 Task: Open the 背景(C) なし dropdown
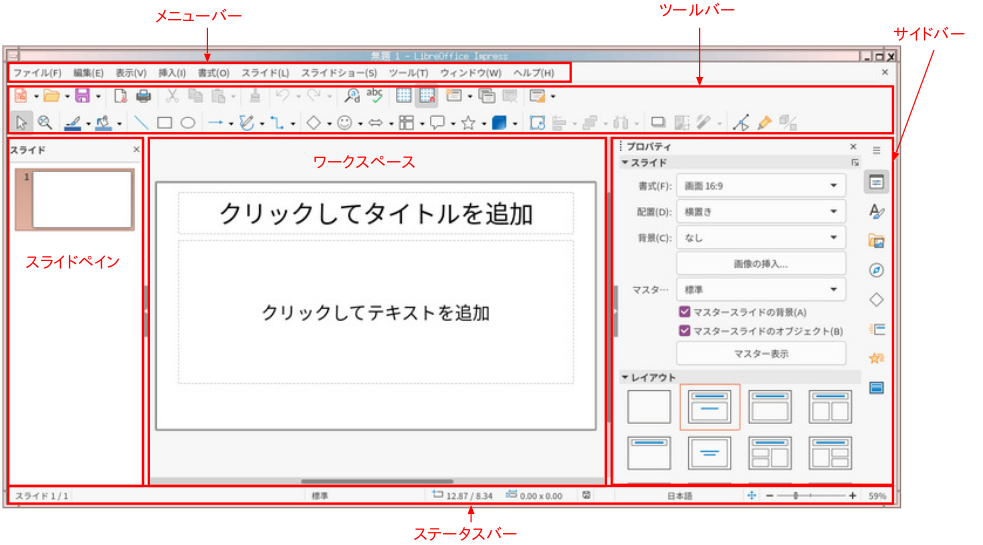[x=761, y=238]
